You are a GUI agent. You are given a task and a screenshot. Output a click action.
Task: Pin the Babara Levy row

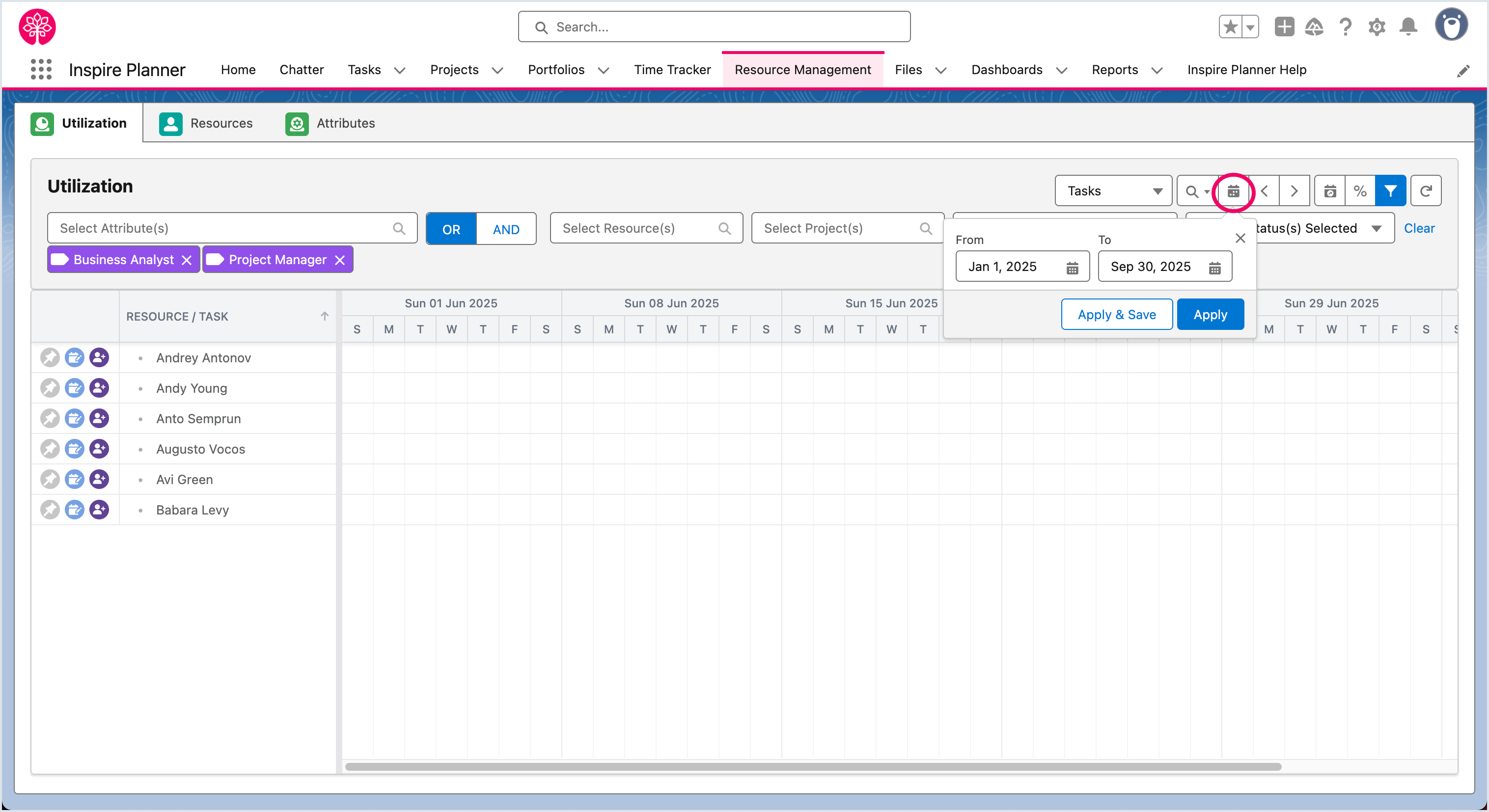(x=50, y=510)
